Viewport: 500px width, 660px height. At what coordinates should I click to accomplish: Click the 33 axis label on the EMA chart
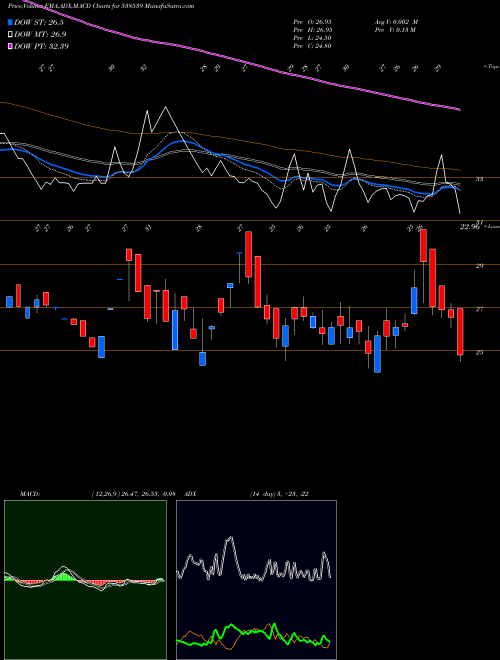(479, 179)
